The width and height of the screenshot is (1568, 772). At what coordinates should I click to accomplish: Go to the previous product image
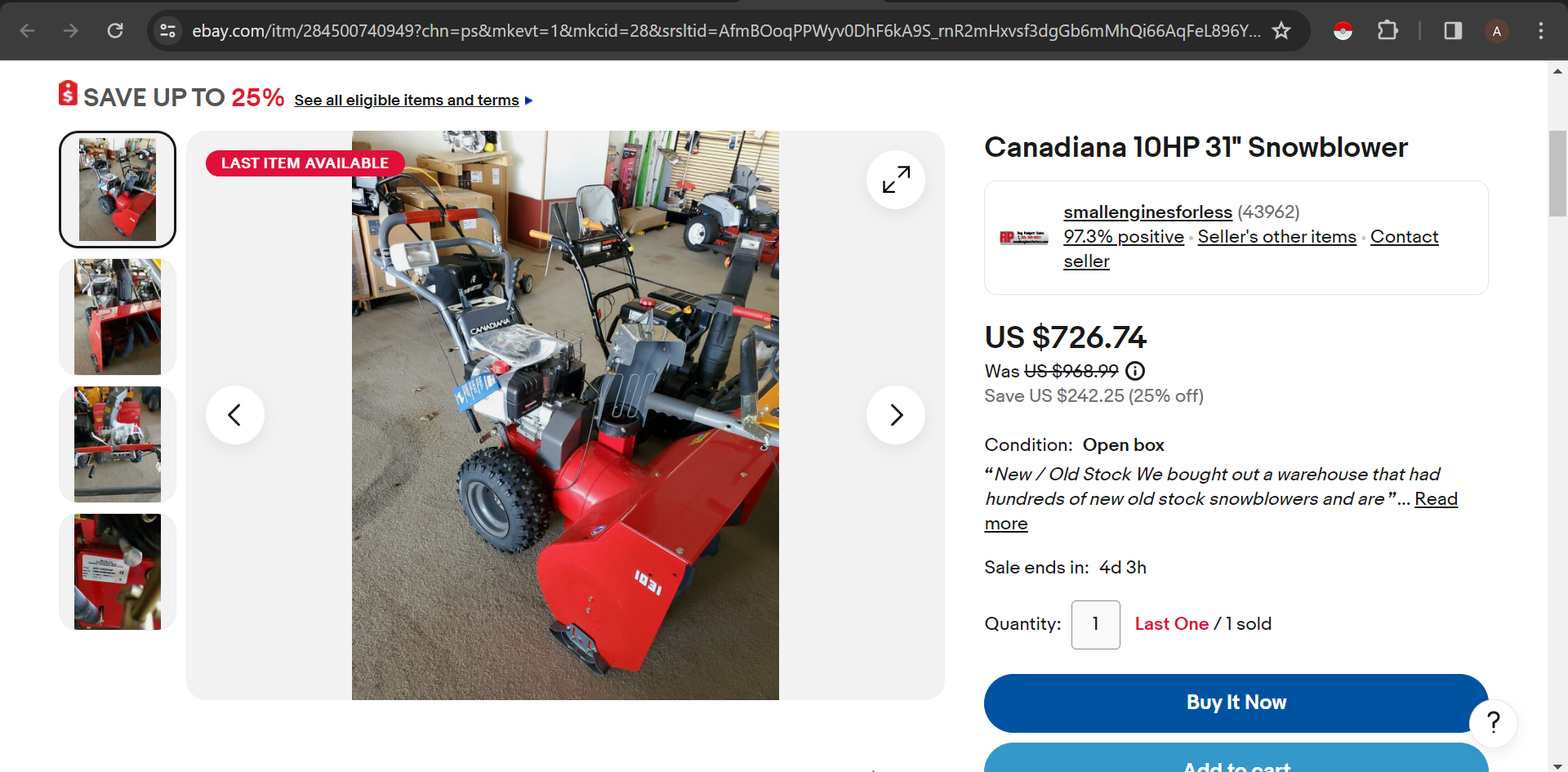[235, 415]
